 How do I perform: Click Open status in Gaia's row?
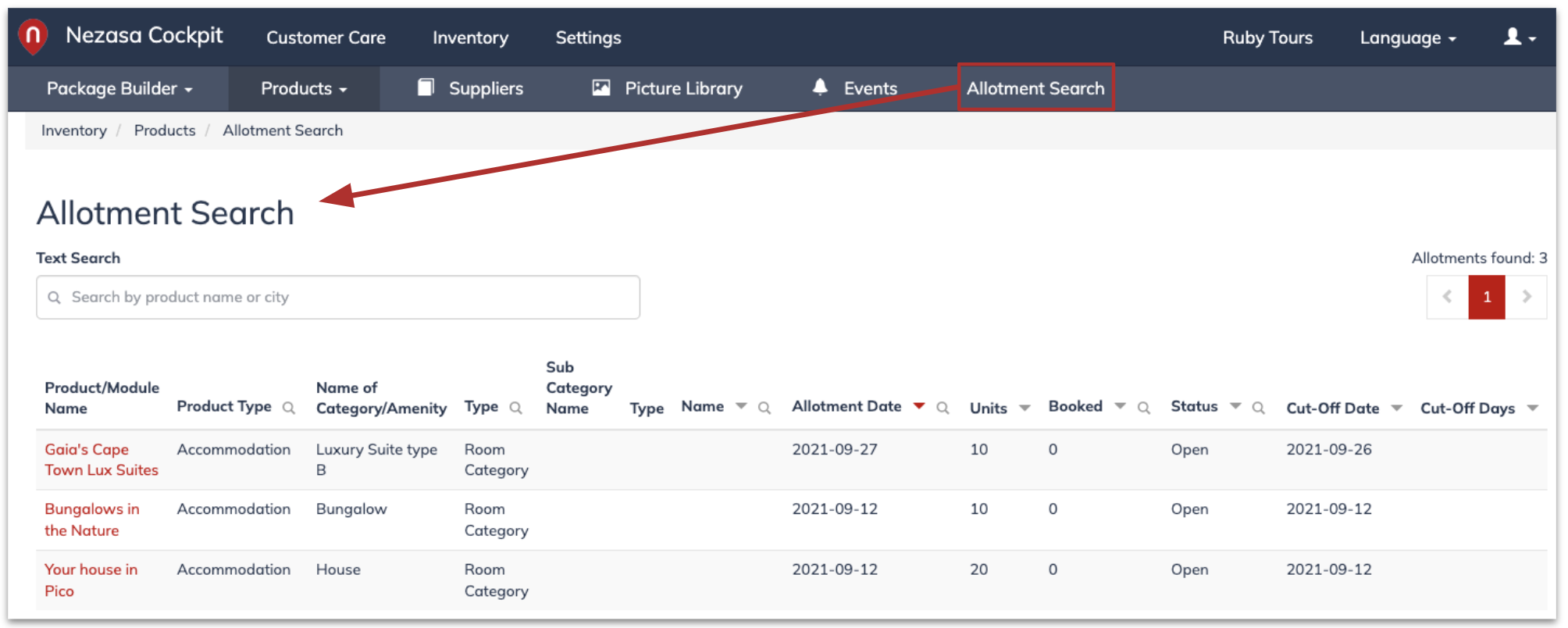tap(1189, 449)
